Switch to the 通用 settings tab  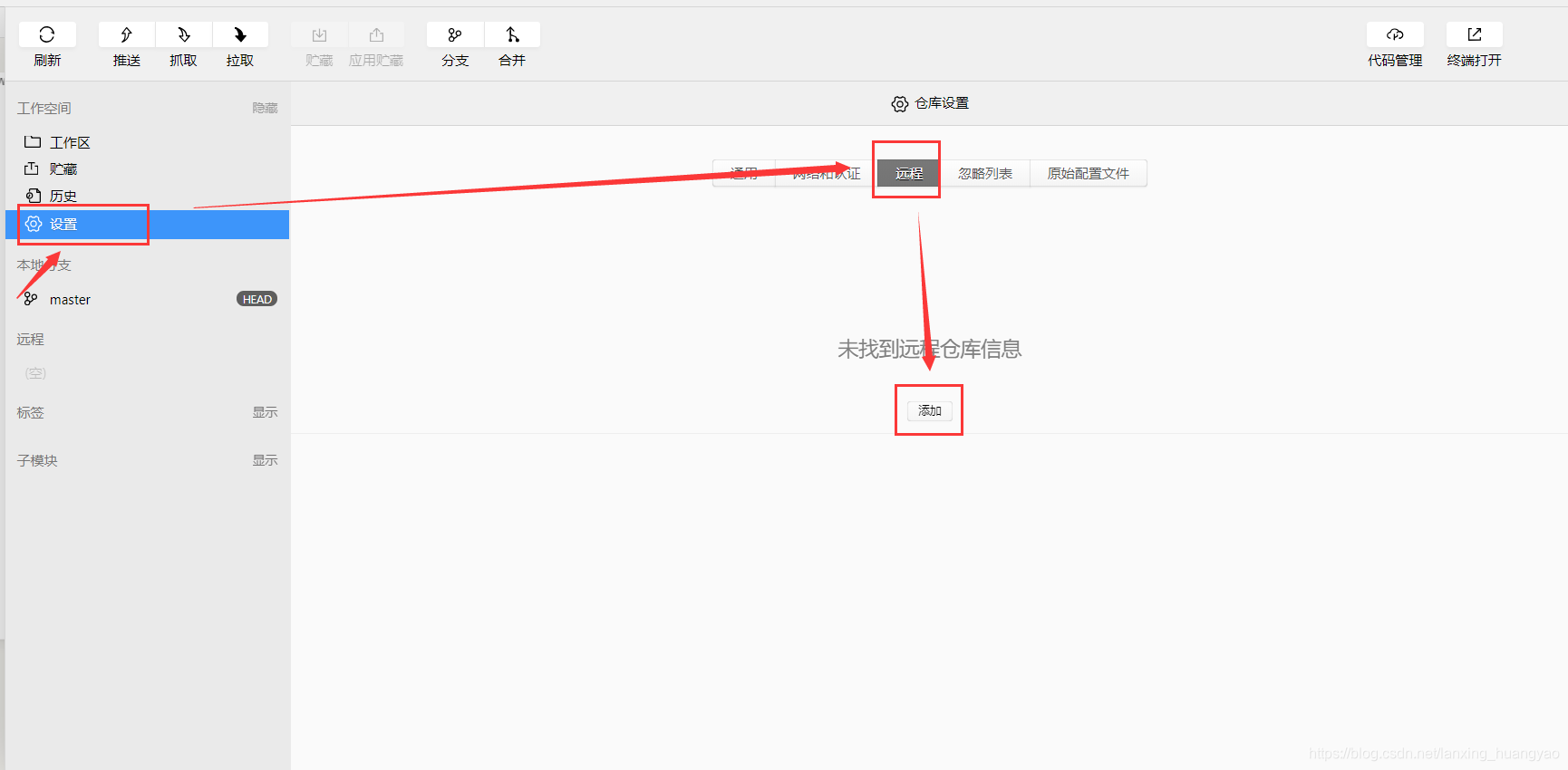click(x=744, y=173)
